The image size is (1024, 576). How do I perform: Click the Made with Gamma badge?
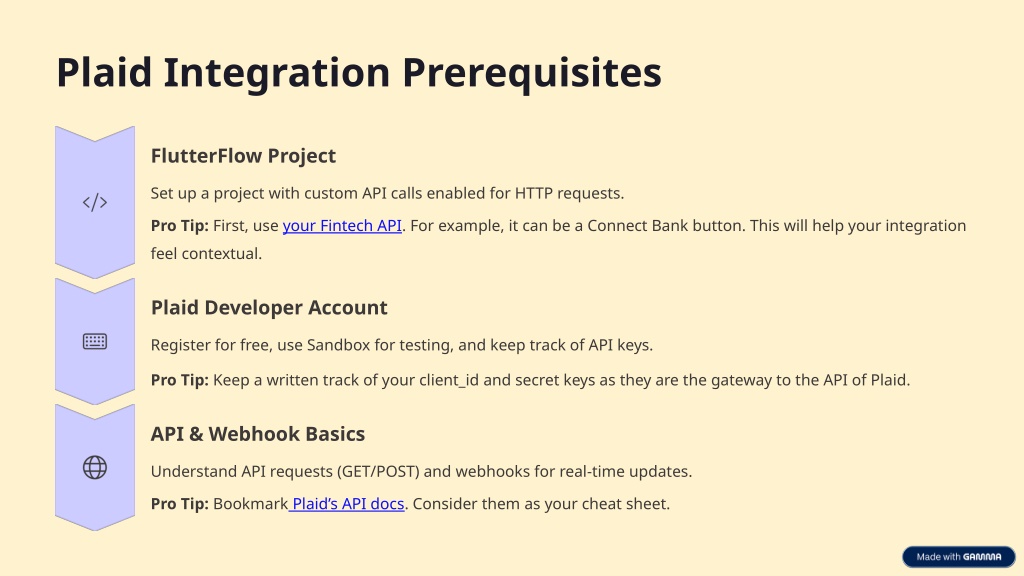pyautogui.click(x=959, y=556)
